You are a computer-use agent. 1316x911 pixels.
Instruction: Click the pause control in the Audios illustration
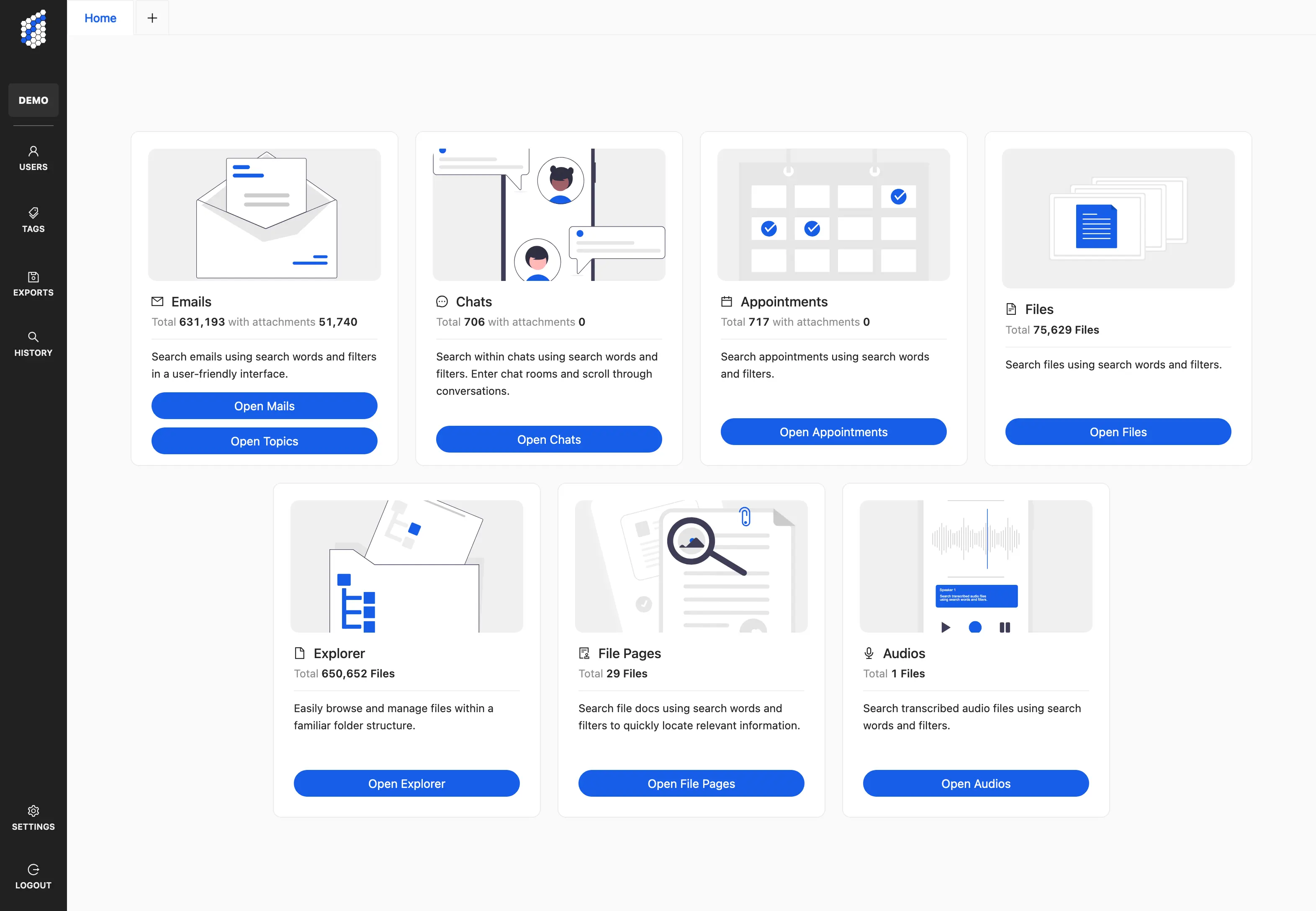coord(1005,627)
